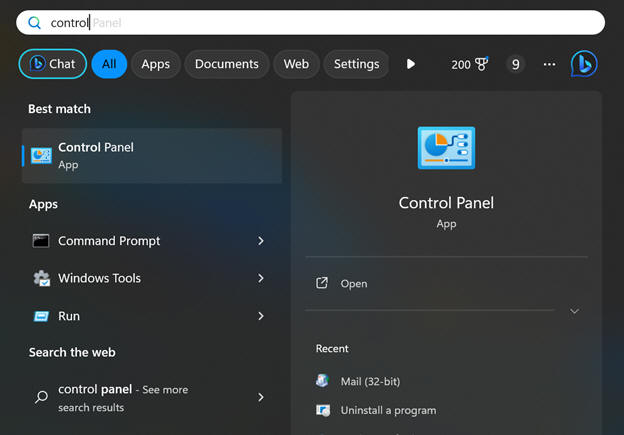Open the Control Panel best match result
This screenshot has height=435, width=624.
(152, 156)
